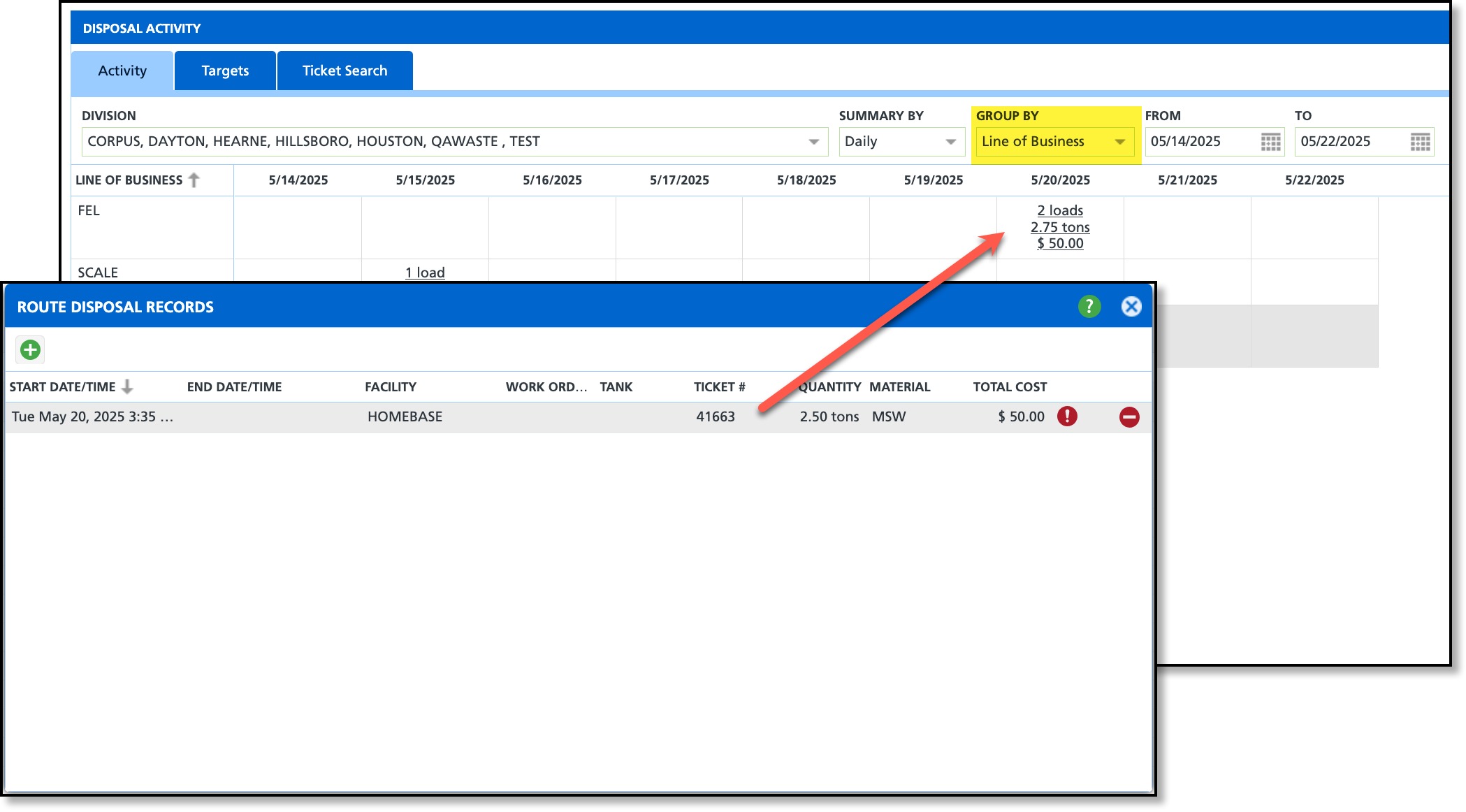Viewport: 1466px width, 812px height.
Task: Expand the Division dropdown
Action: click(813, 142)
